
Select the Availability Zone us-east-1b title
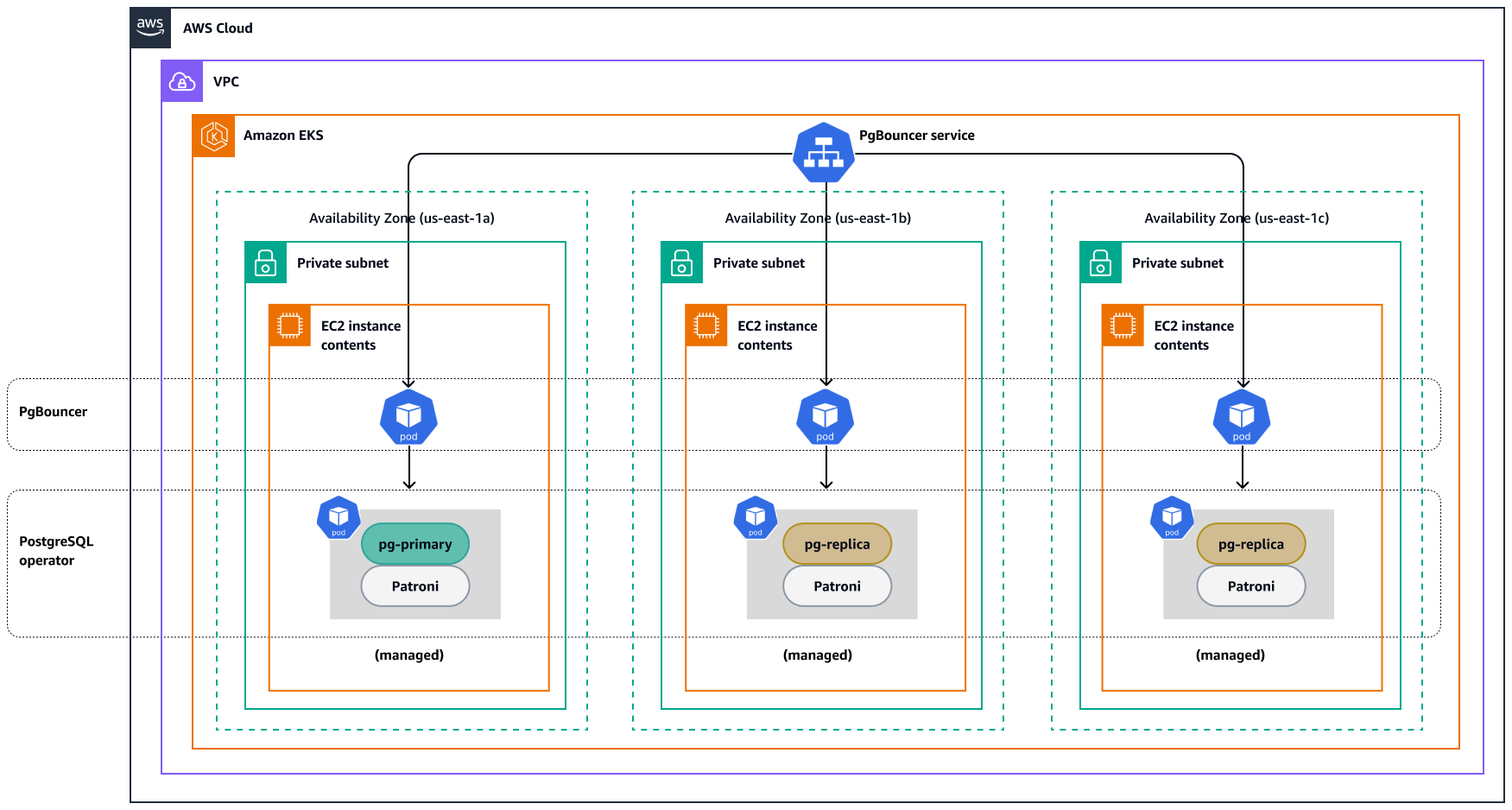[x=818, y=218]
